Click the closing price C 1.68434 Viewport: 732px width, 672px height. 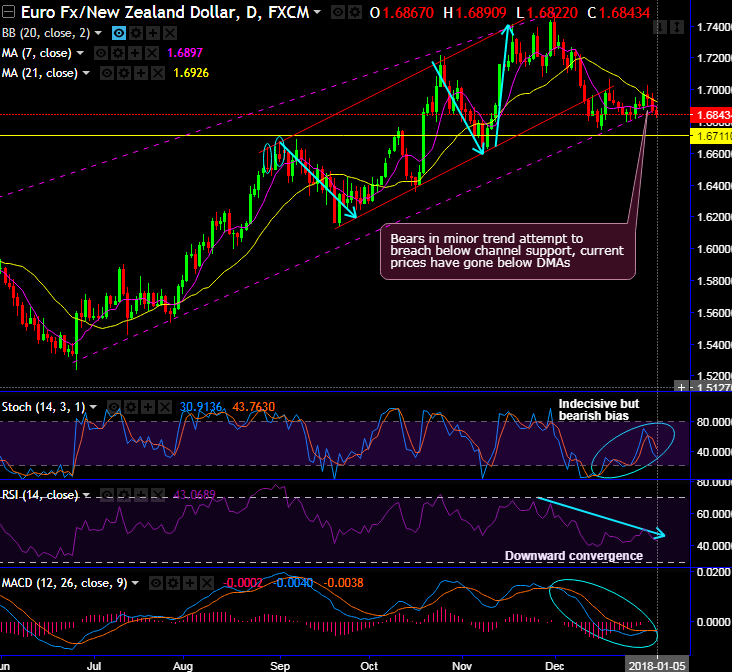click(x=619, y=13)
